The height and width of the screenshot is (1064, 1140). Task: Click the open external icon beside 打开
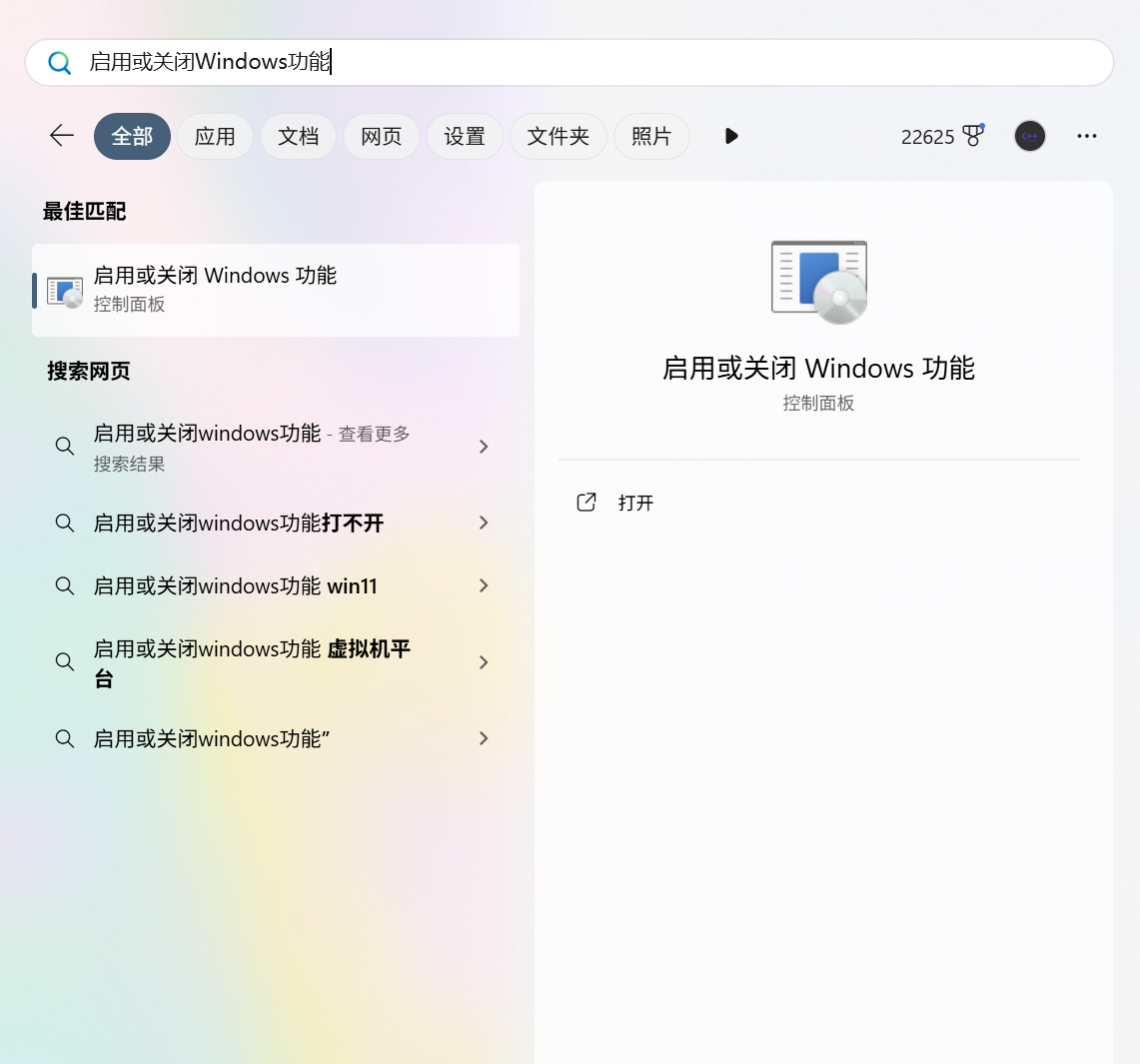(586, 503)
